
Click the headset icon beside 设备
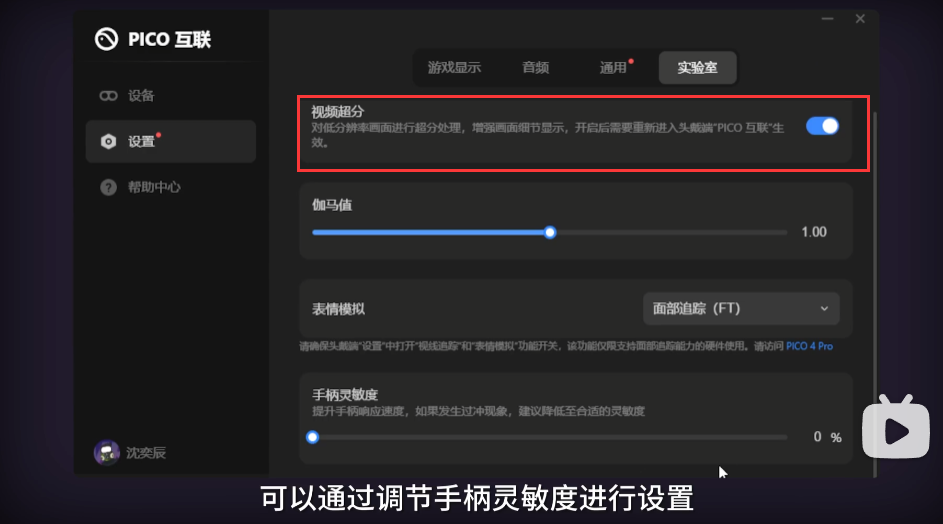(108, 96)
